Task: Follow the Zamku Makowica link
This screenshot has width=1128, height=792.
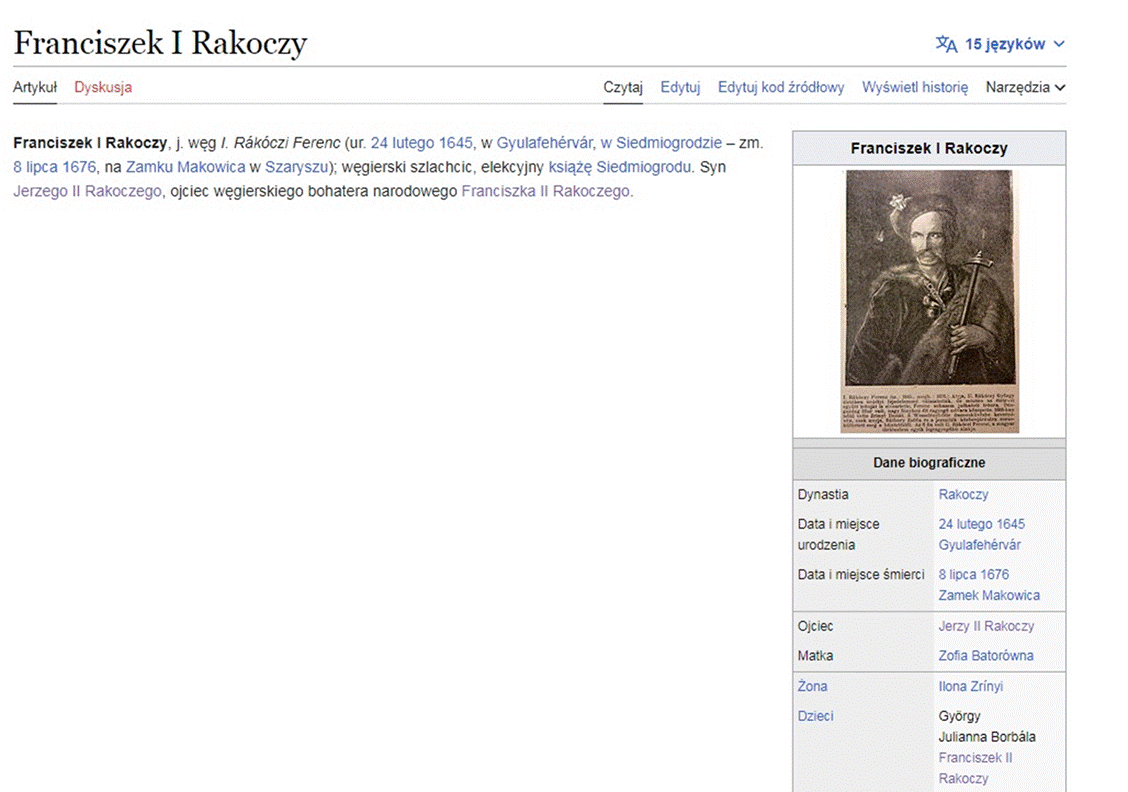Action: (186, 167)
